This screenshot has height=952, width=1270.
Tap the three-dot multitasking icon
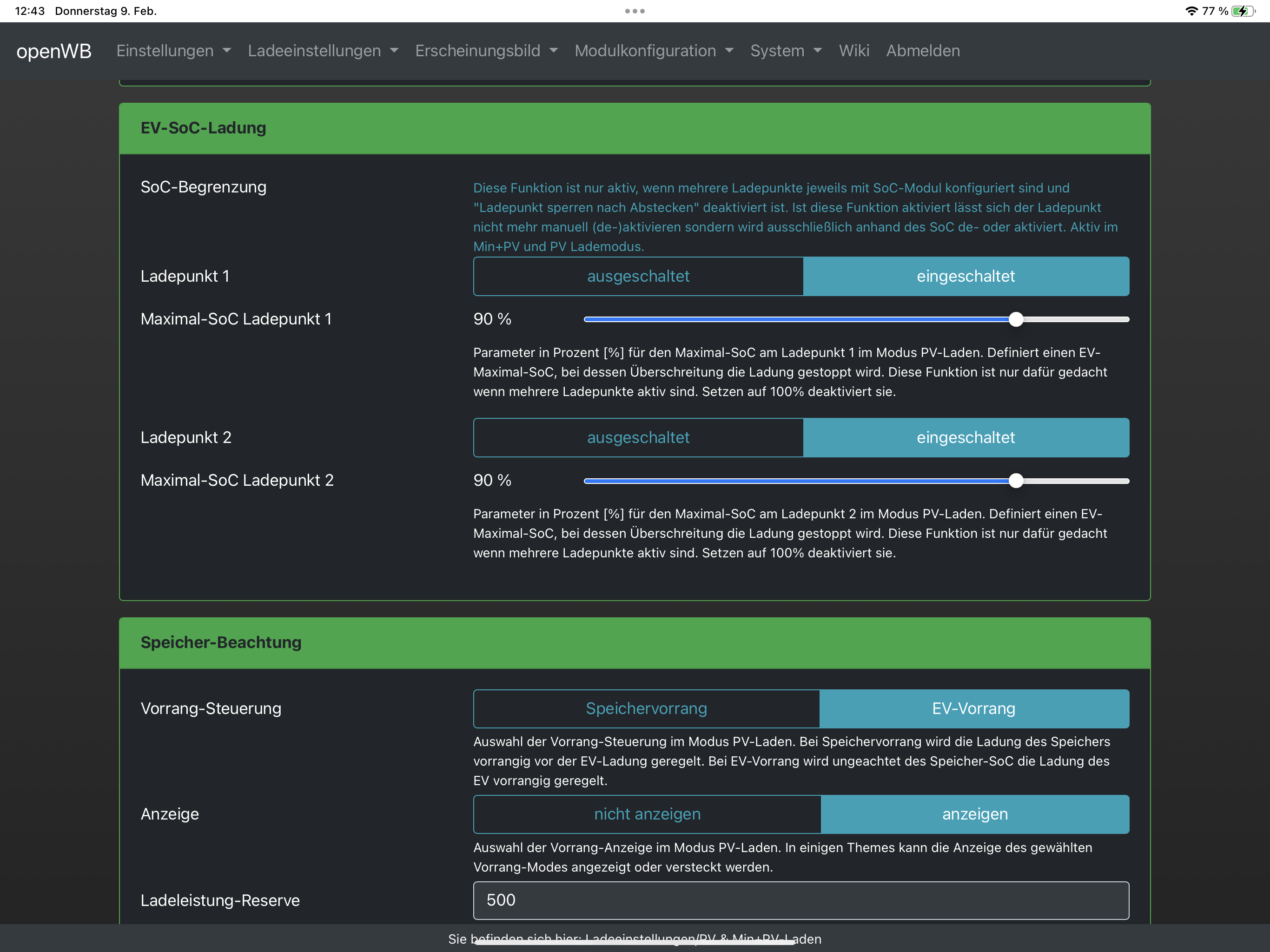tap(635, 11)
